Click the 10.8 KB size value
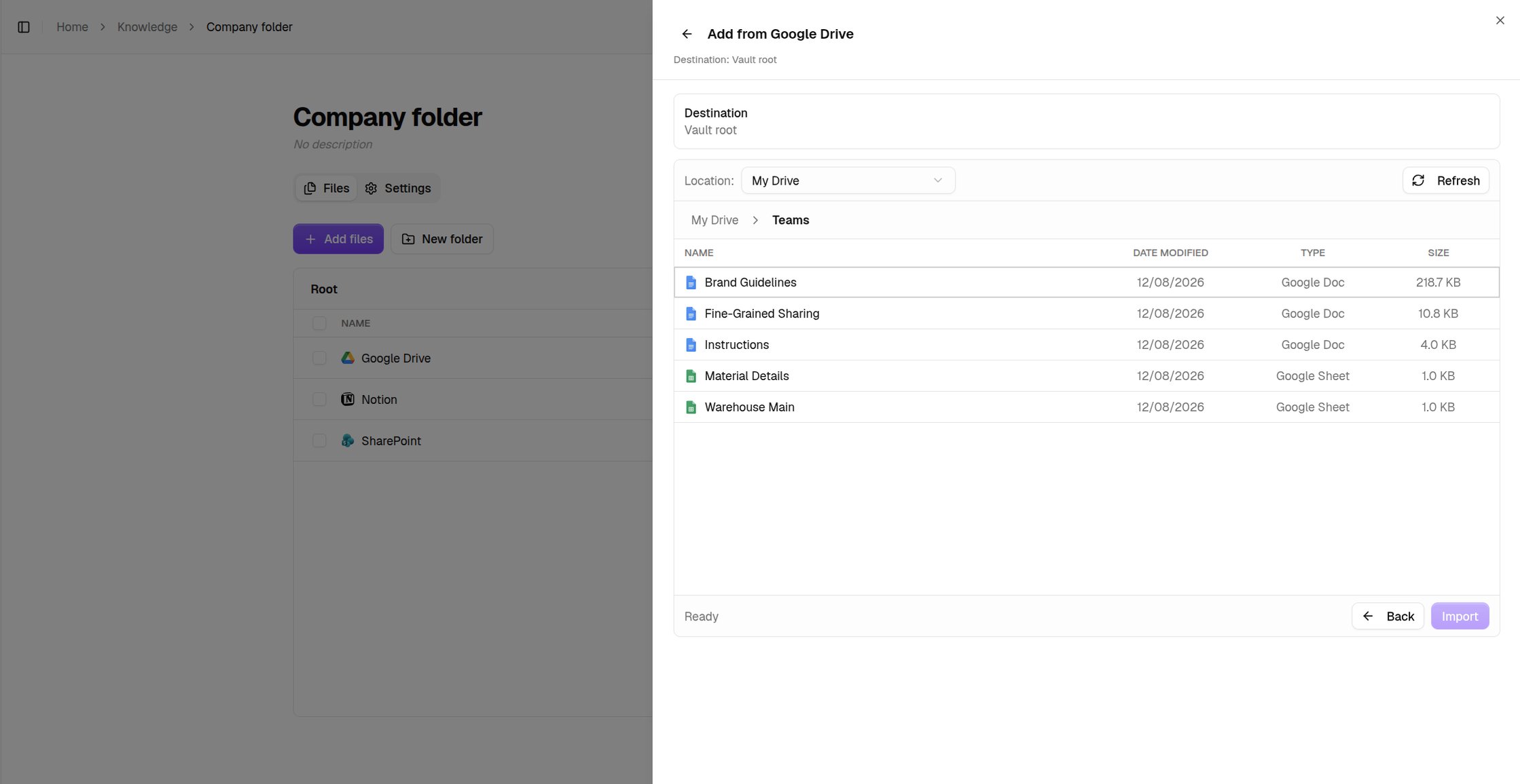 click(x=1438, y=314)
